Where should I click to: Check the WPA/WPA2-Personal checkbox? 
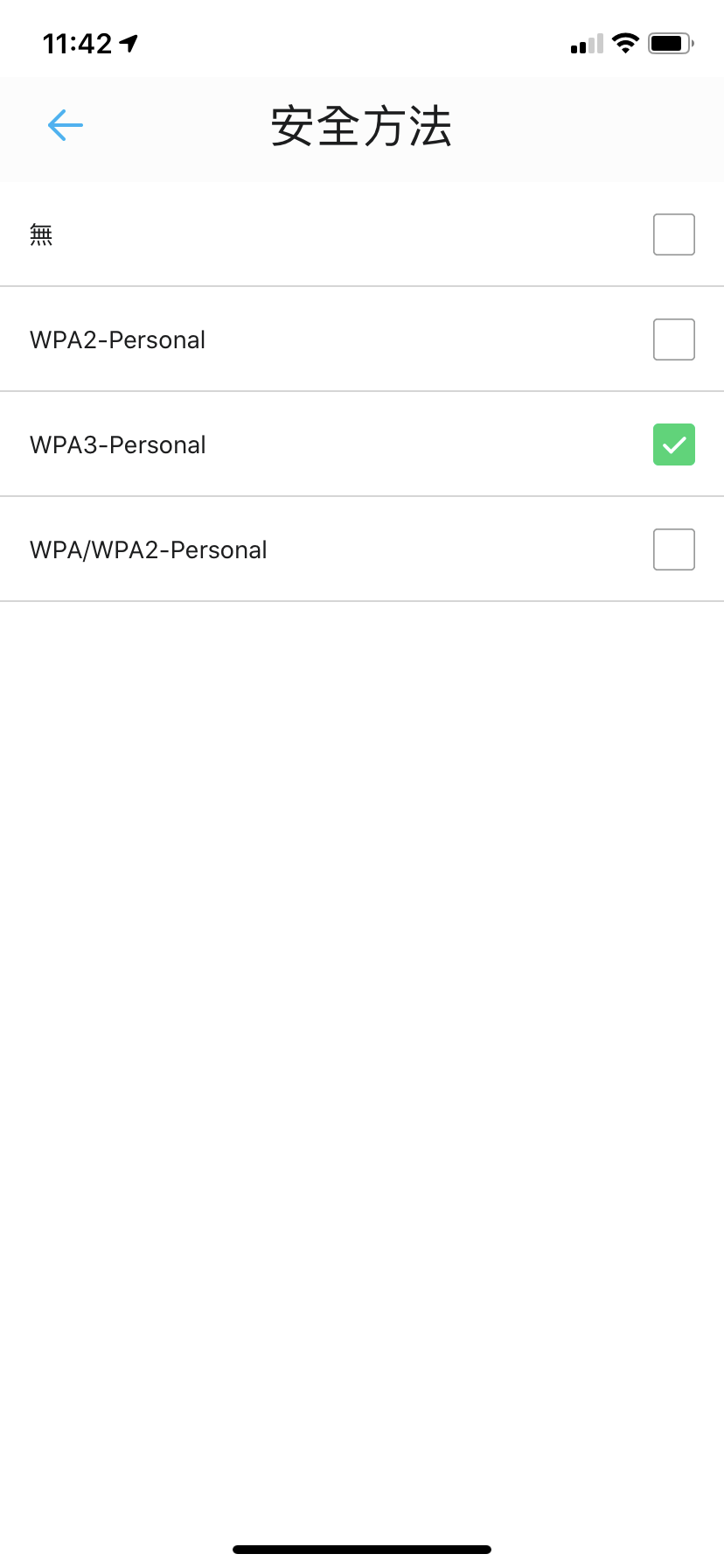coord(673,549)
